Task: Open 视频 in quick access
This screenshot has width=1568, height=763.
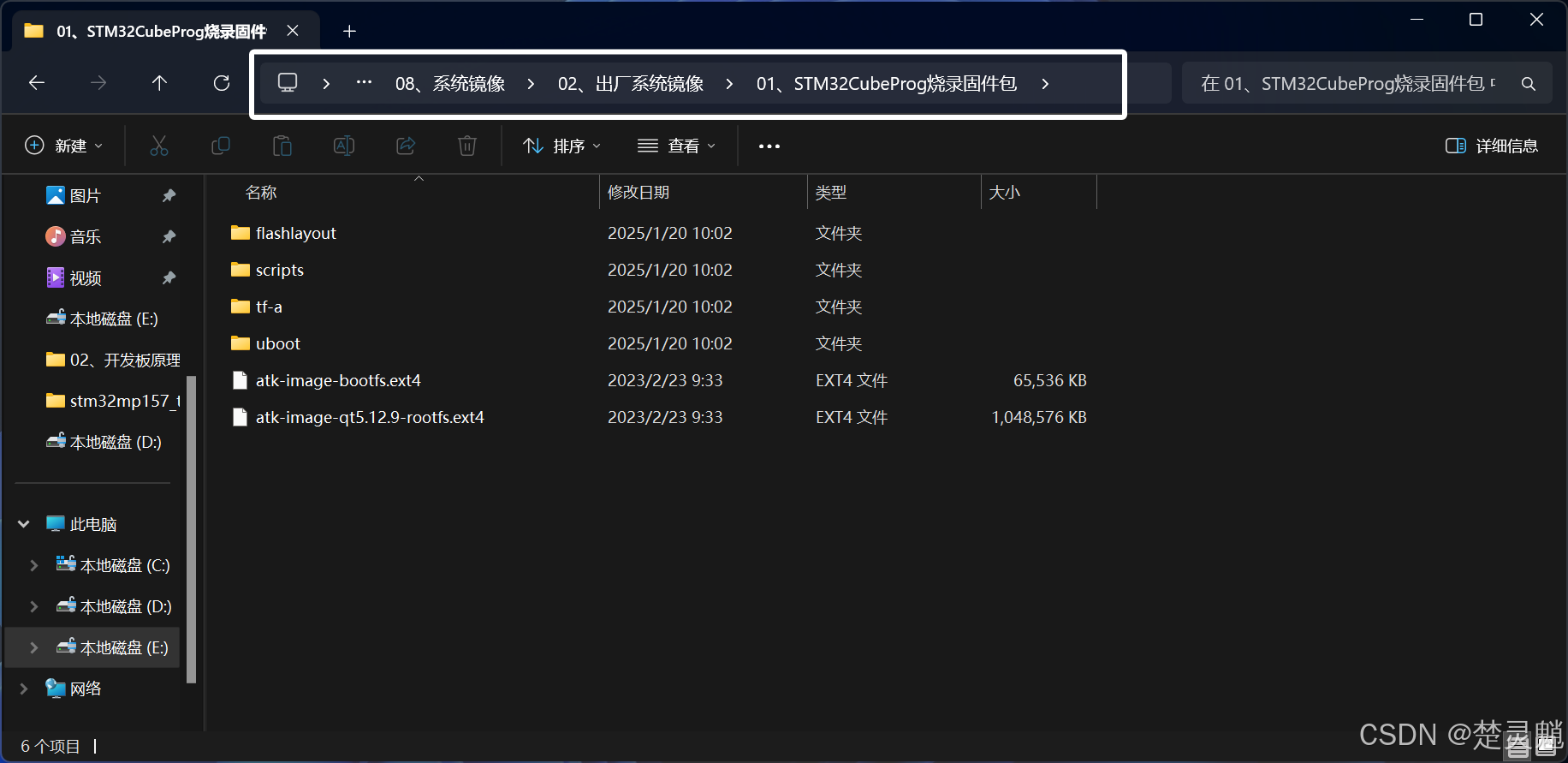Action: point(85,278)
